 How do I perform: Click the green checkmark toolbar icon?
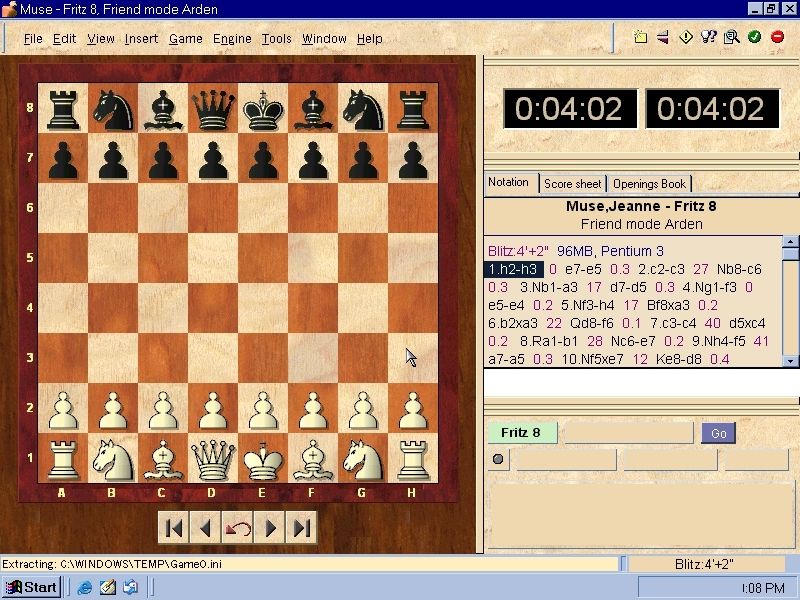755,37
